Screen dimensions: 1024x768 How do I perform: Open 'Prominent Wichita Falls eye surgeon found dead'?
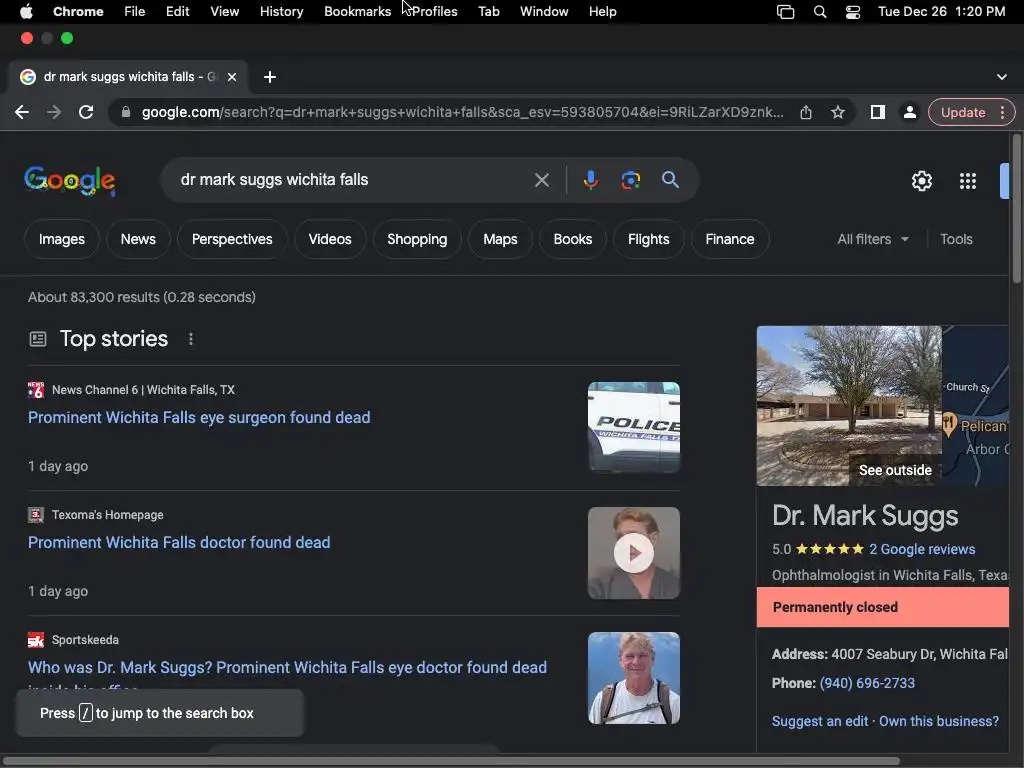pyautogui.click(x=199, y=417)
